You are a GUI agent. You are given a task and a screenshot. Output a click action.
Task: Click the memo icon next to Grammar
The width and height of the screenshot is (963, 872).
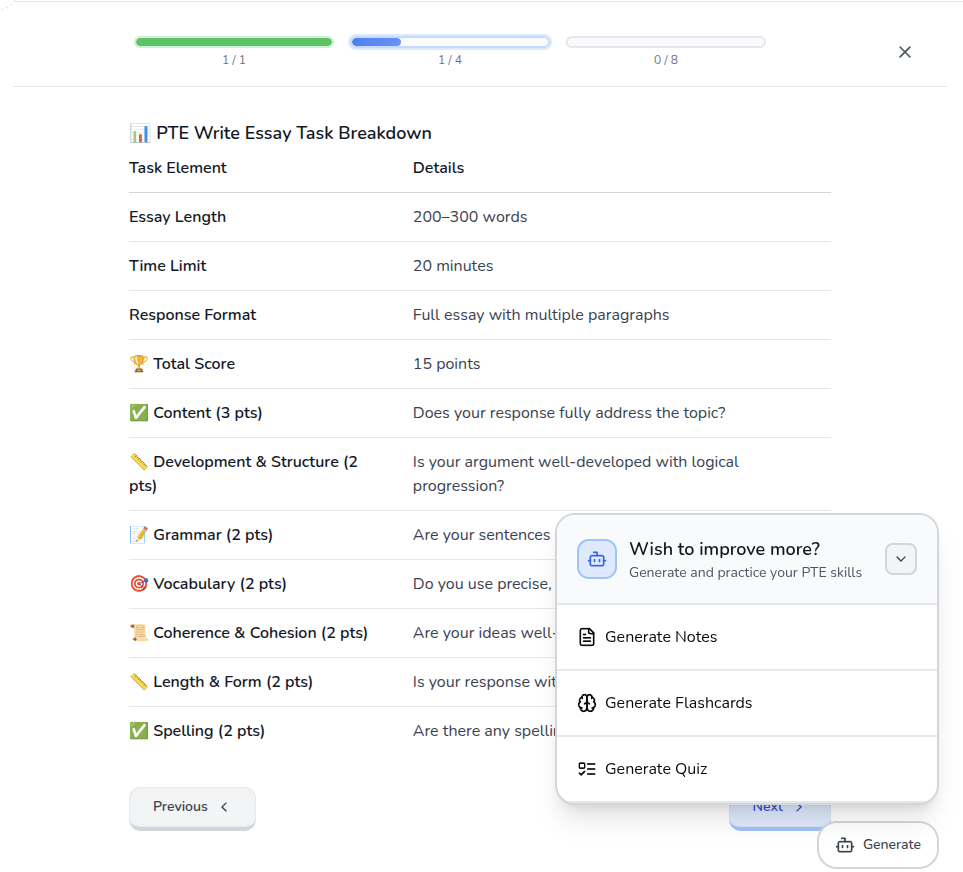[139, 535]
